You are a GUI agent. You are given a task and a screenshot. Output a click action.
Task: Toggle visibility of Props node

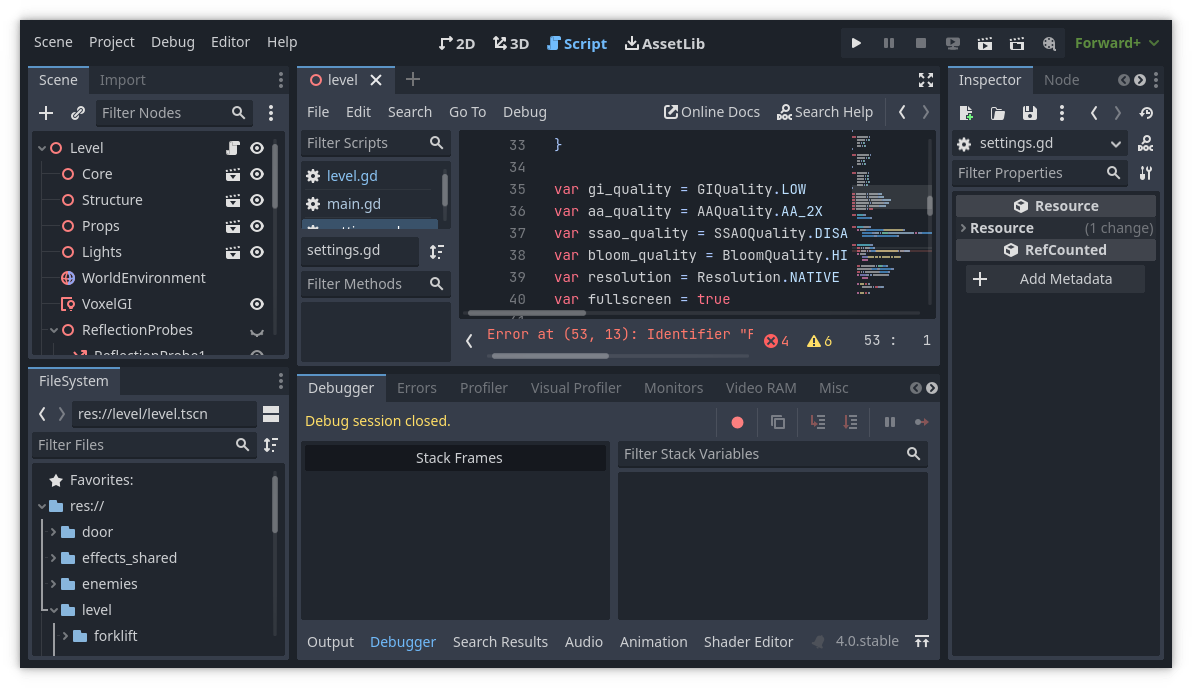pyautogui.click(x=257, y=226)
